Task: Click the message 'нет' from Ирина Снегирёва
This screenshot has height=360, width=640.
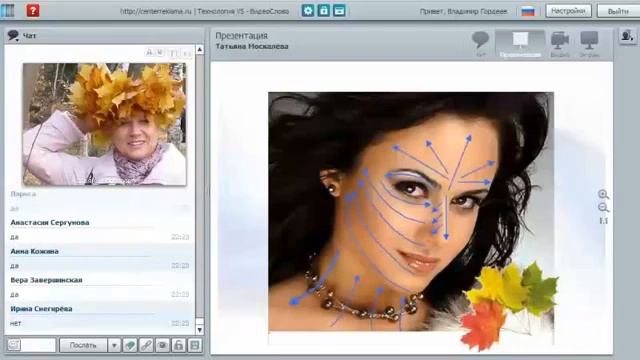Action: coord(15,323)
